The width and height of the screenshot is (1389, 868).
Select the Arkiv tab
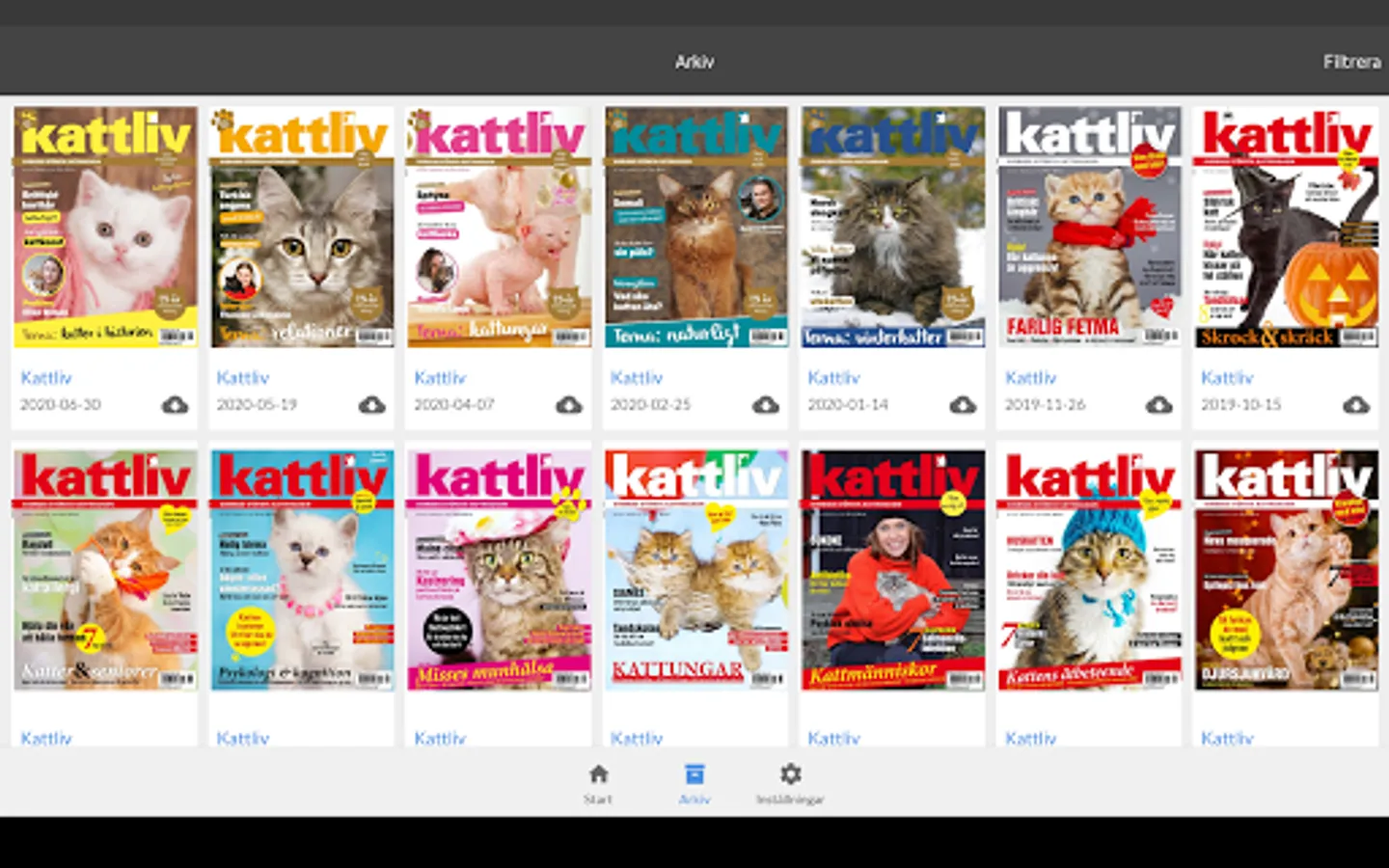[x=694, y=784]
